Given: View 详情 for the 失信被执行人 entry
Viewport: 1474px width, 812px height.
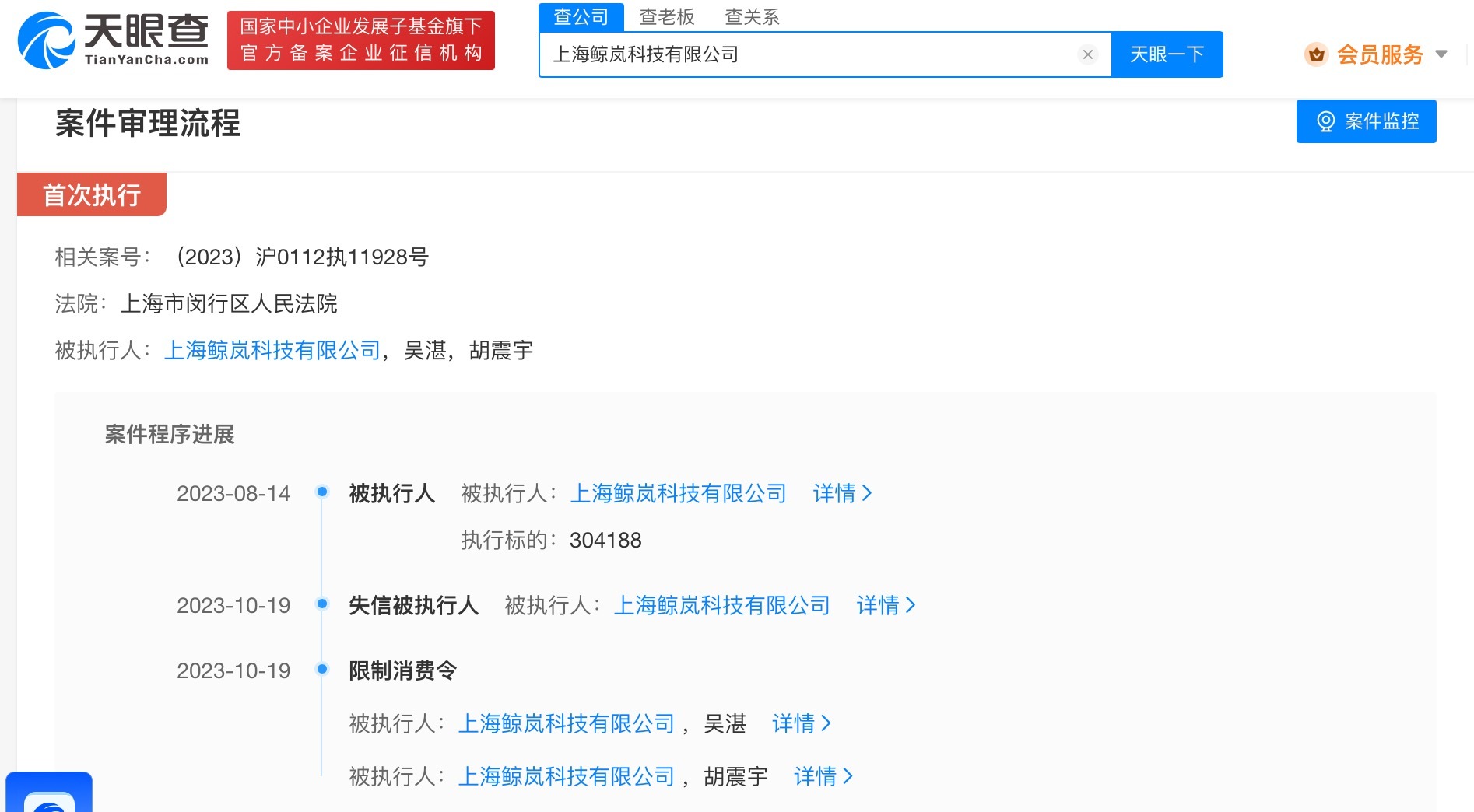Looking at the screenshot, I should pos(886,605).
